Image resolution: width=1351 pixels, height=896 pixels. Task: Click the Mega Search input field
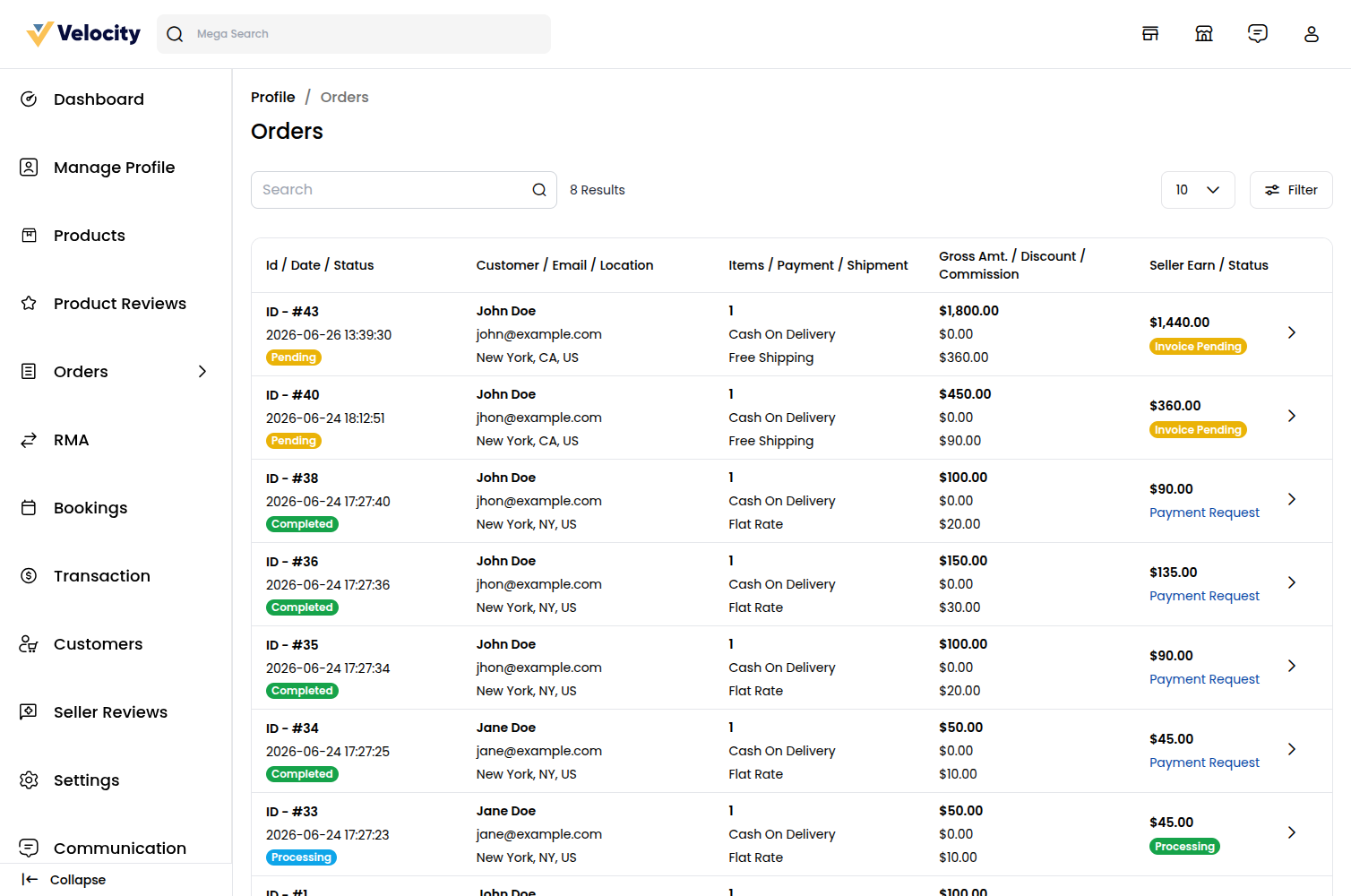click(x=354, y=34)
